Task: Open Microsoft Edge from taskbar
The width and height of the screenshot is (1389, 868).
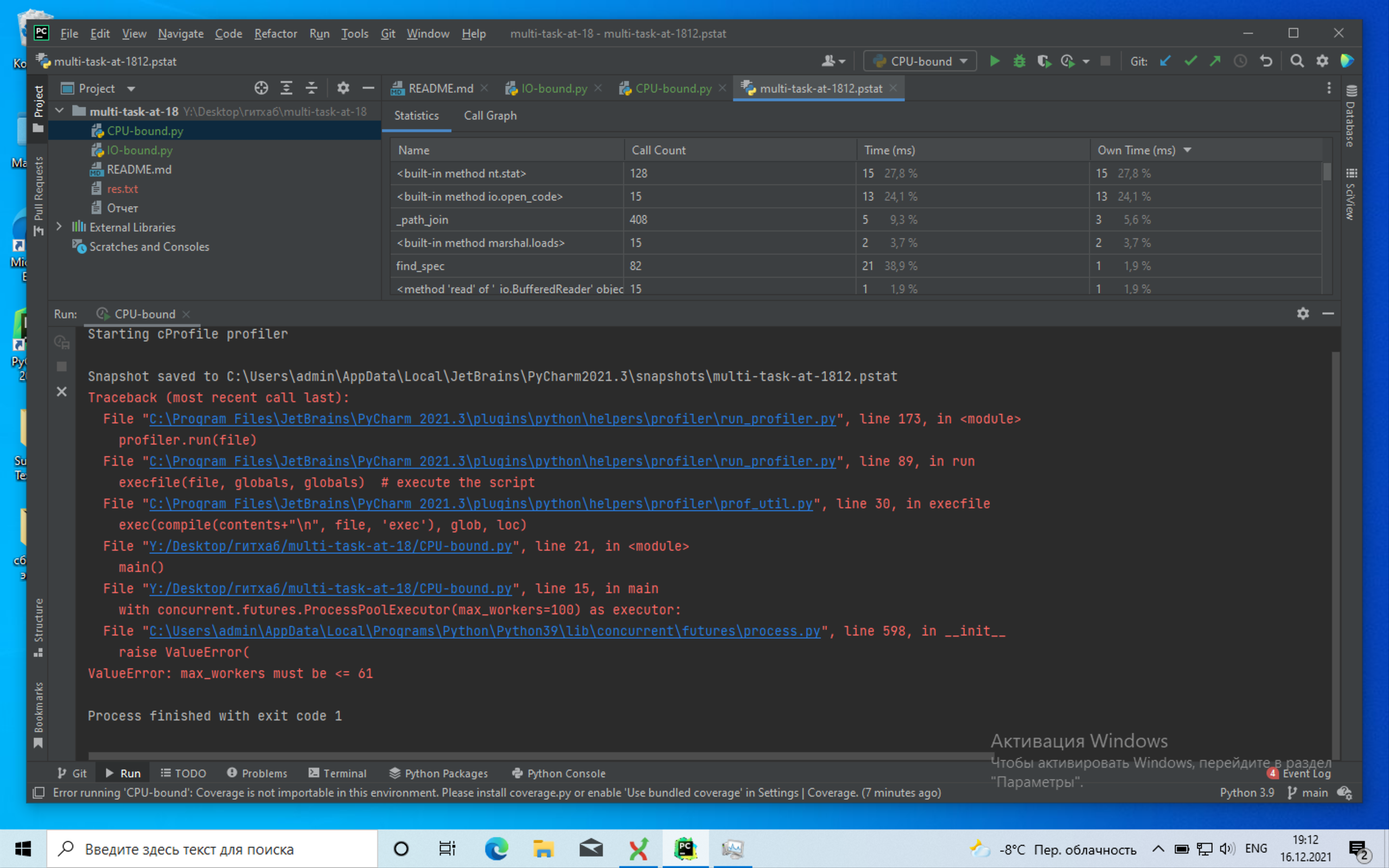Action: coord(496,848)
